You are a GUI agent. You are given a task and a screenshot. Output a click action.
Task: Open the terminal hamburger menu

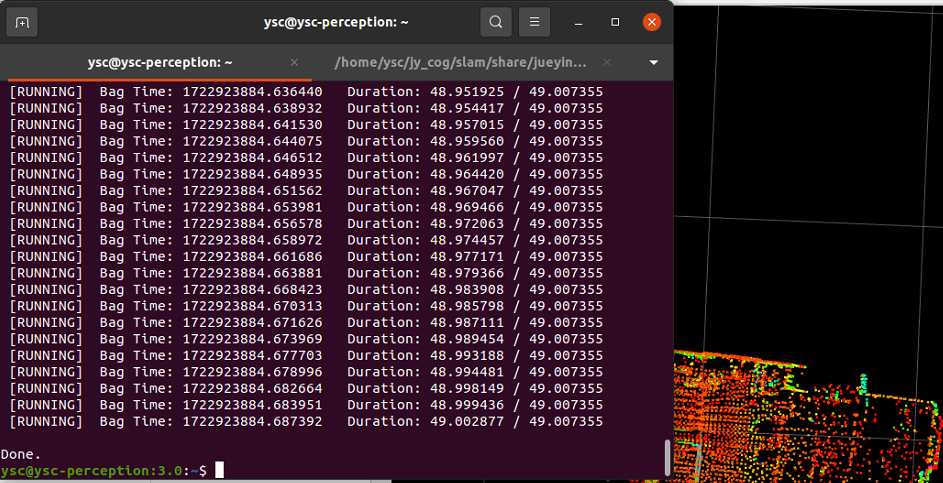[x=534, y=22]
